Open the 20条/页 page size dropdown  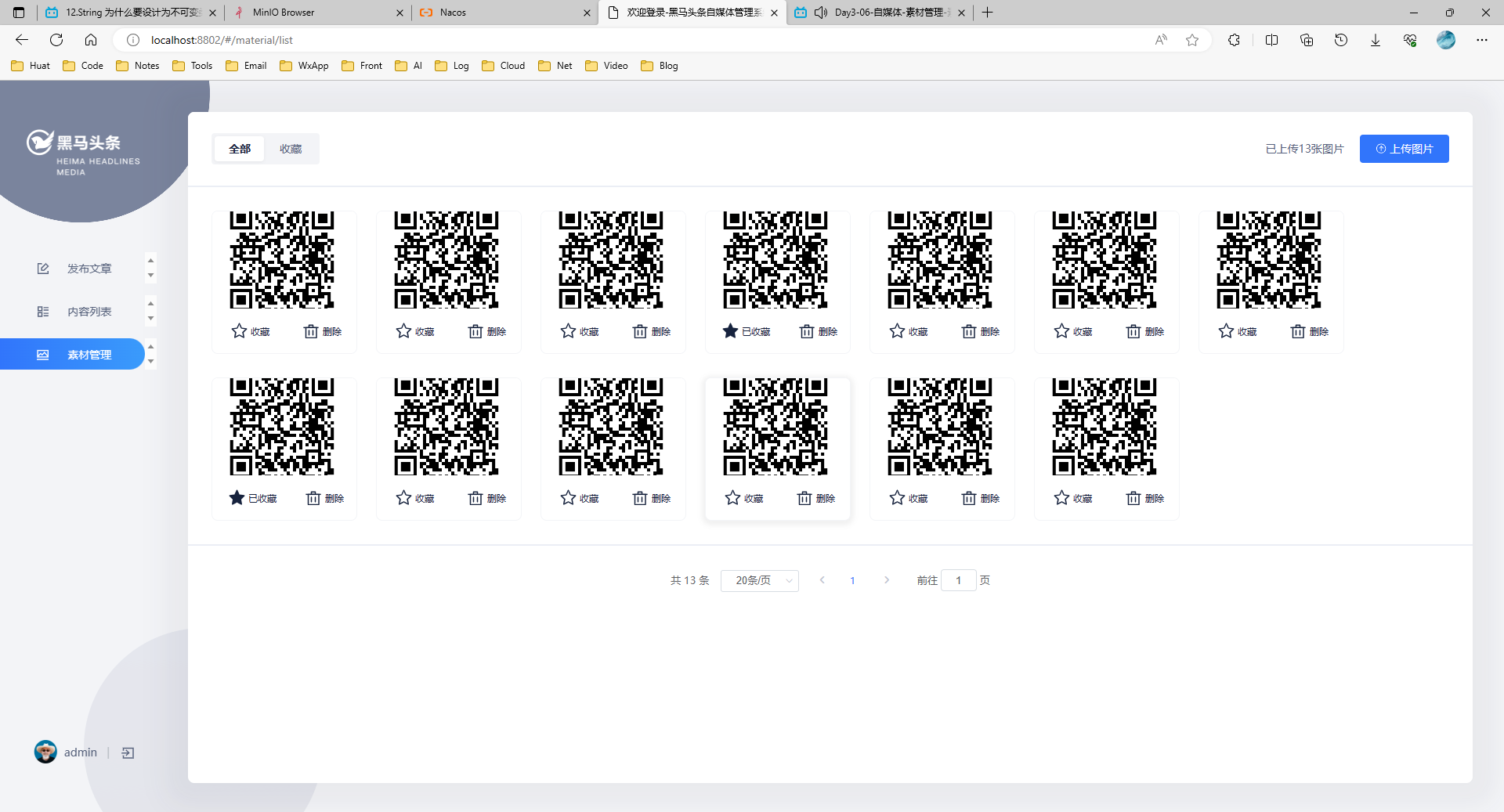point(759,580)
